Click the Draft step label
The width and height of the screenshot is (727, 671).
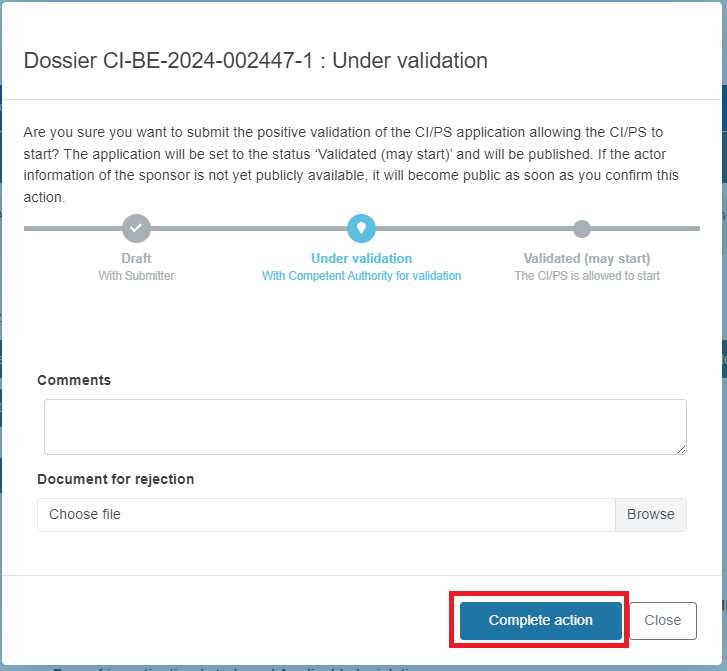click(x=136, y=258)
